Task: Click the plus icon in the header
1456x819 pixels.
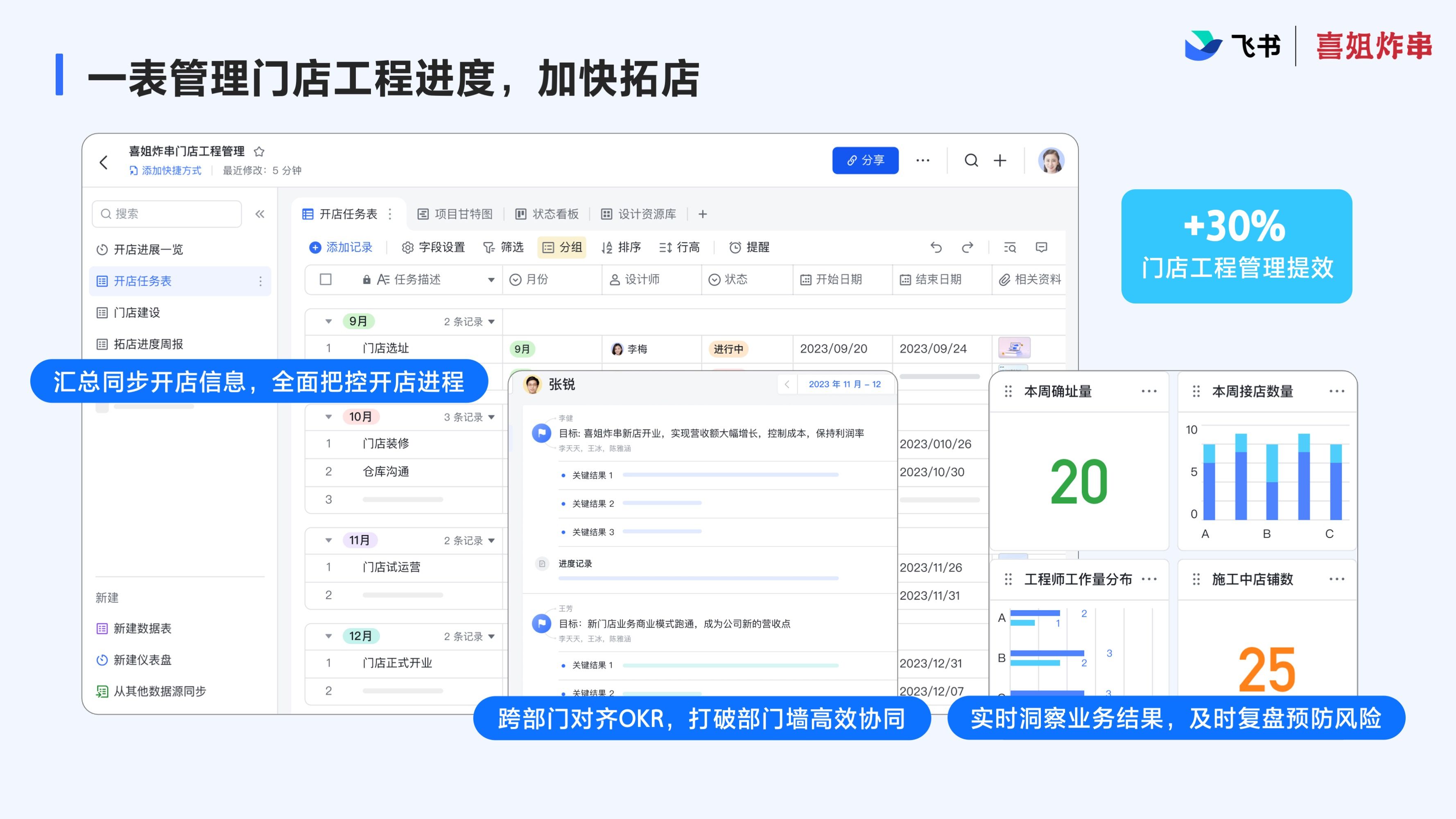Action: (x=1000, y=161)
